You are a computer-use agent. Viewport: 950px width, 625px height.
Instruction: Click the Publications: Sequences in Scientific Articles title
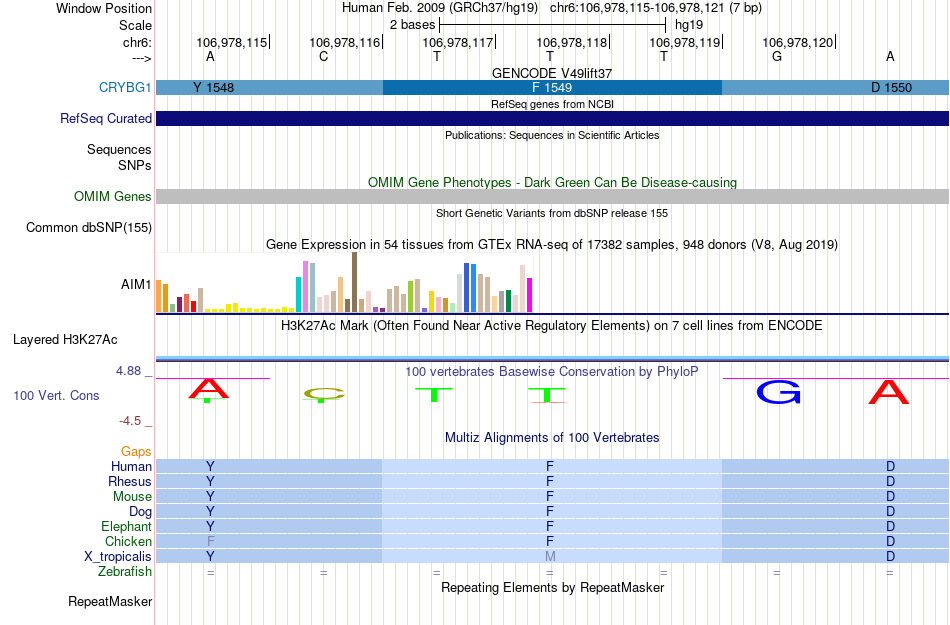[x=552, y=135]
